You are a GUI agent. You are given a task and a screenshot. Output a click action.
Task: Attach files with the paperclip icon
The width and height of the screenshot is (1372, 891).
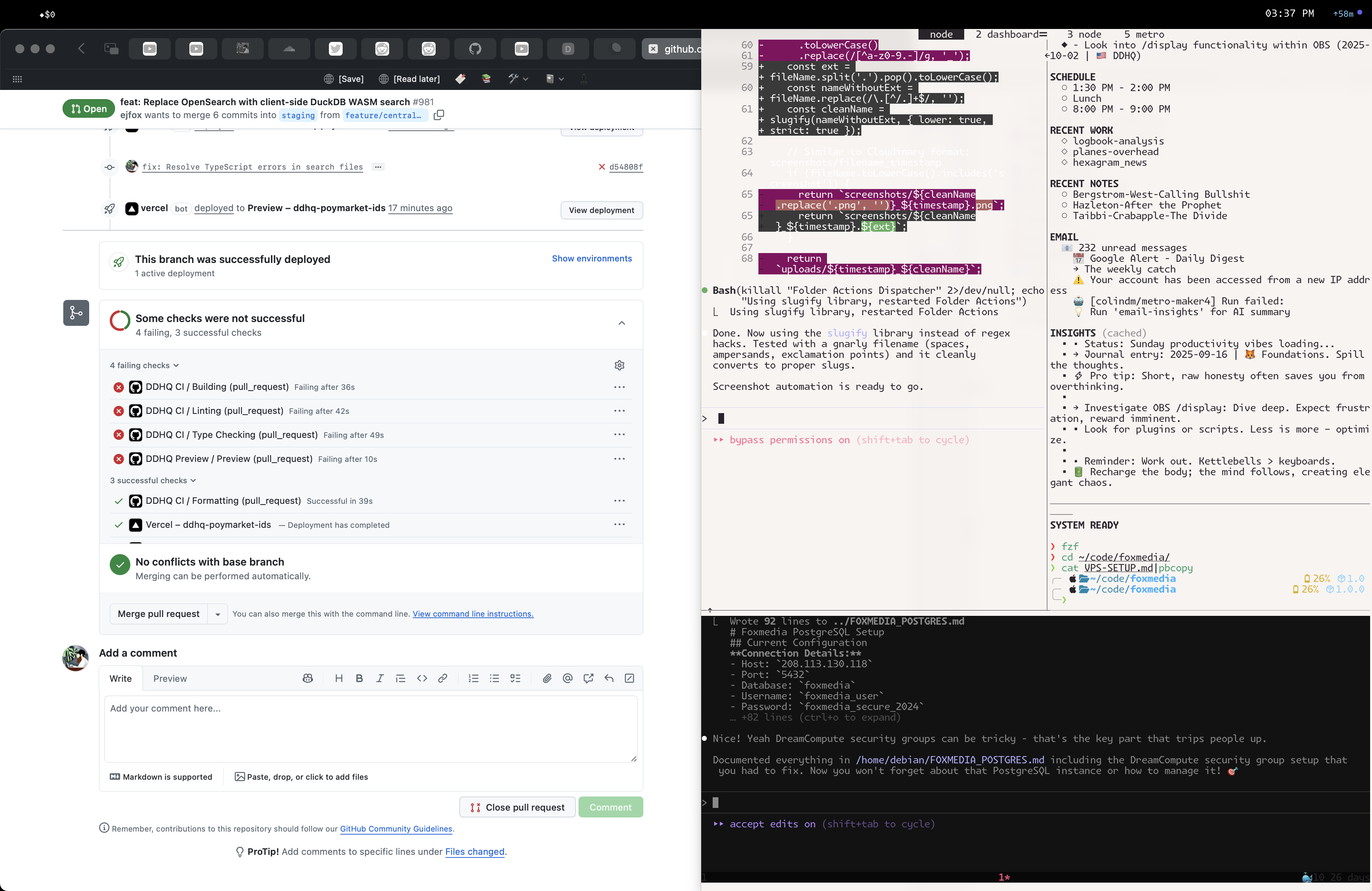547,678
